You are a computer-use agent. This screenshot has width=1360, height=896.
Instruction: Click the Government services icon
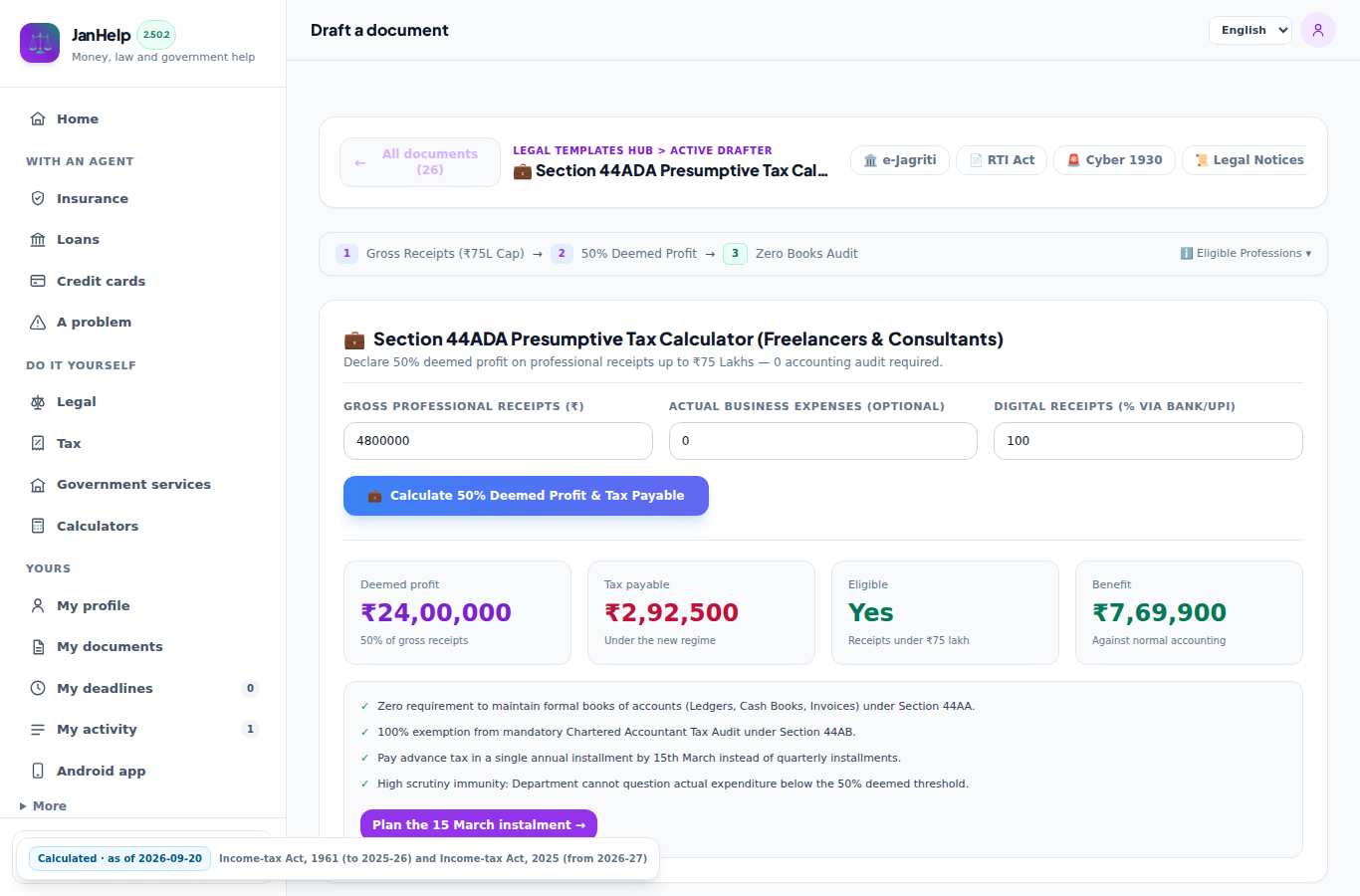click(x=38, y=484)
